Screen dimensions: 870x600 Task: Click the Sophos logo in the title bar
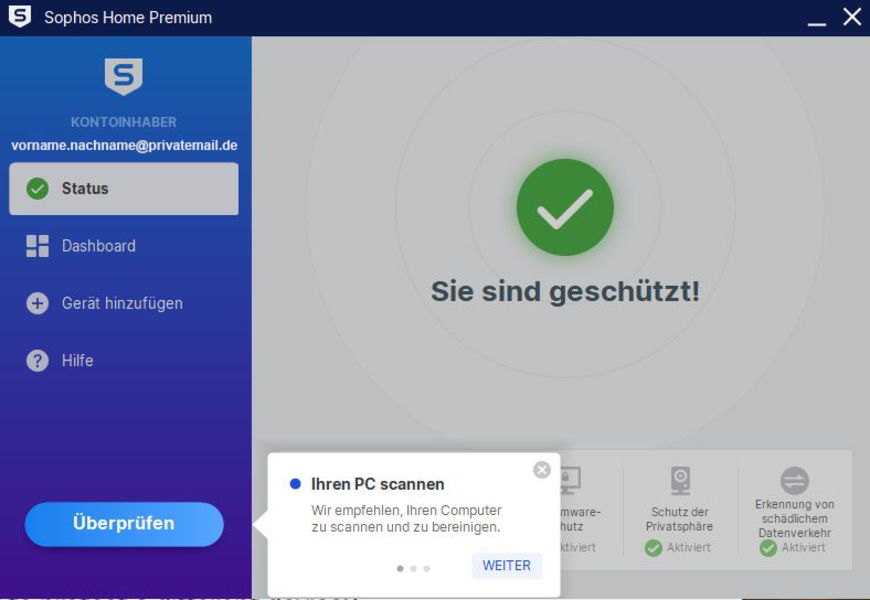click(x=20, y=17)
